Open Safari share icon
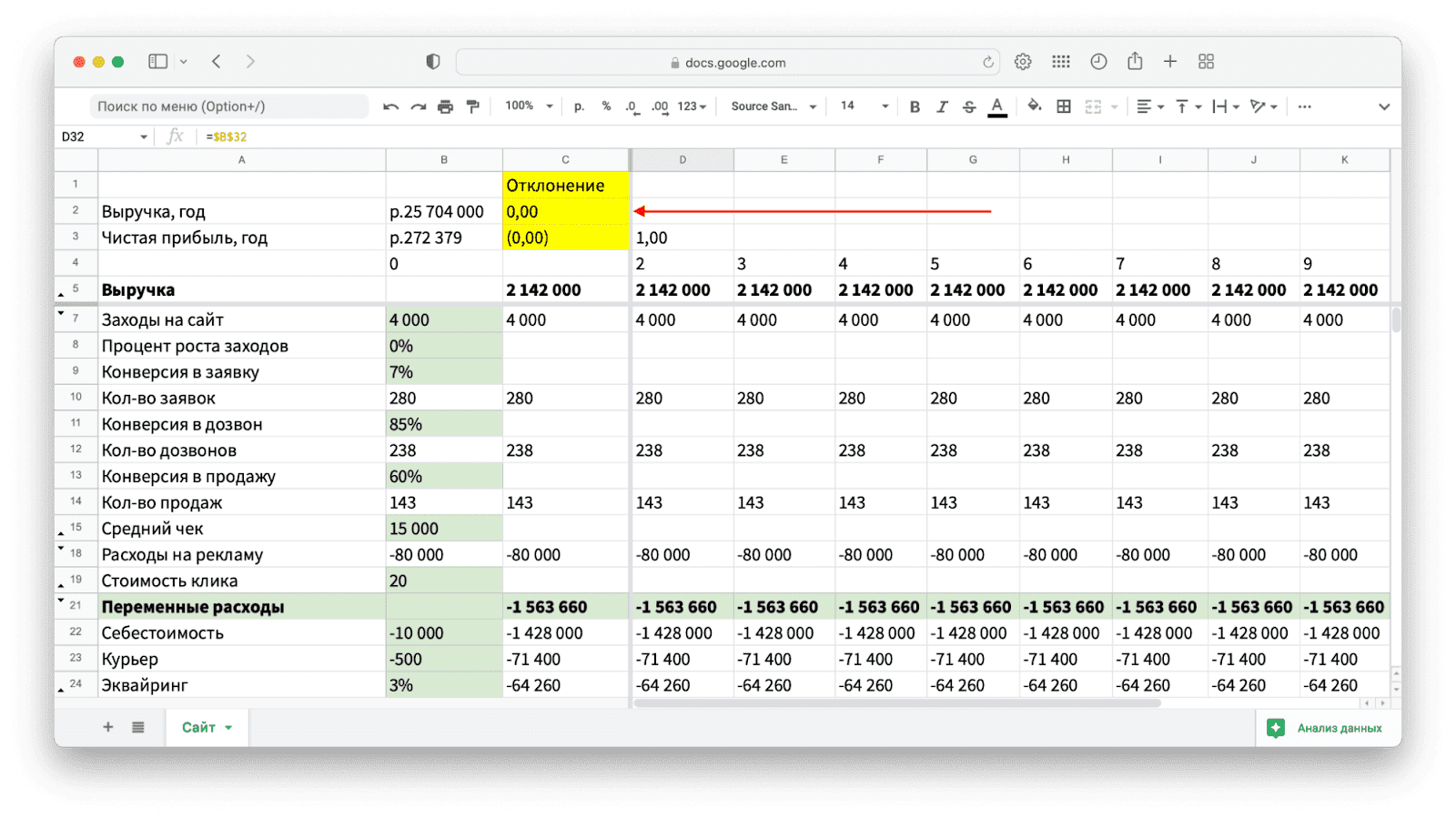1456x819 pixels. [x=1135, y=62]
